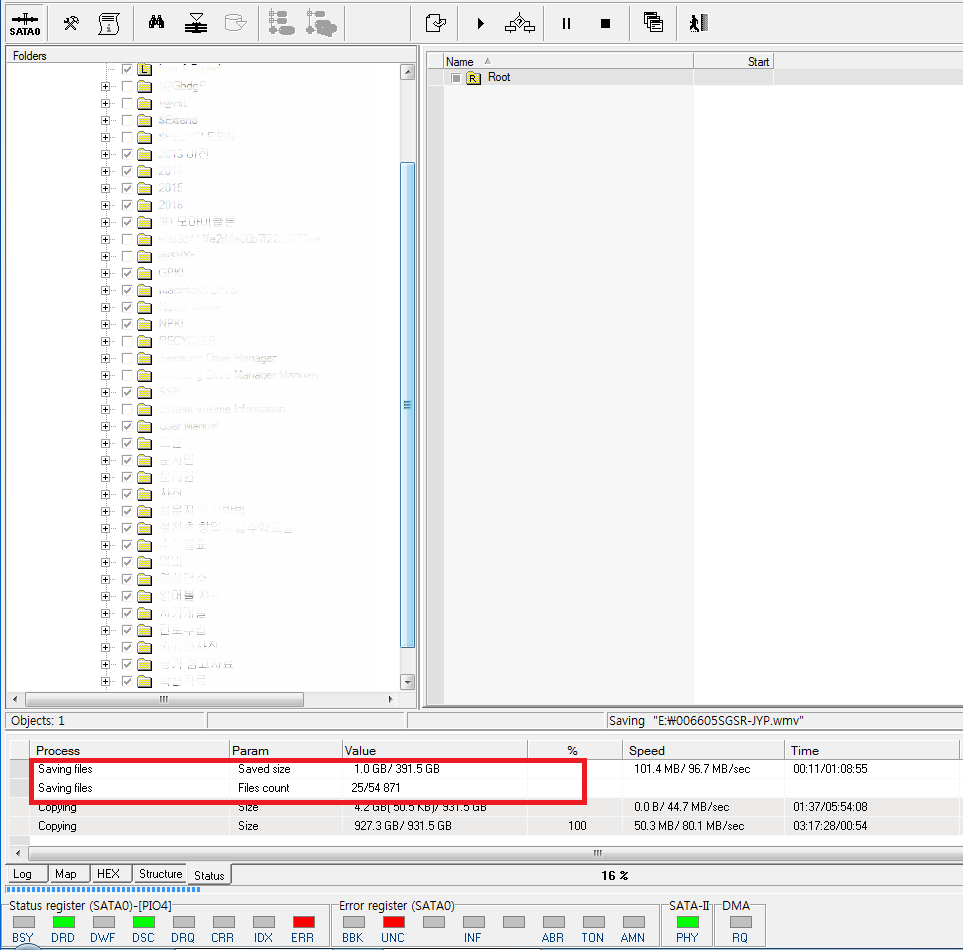
Task: Click the tree-with-cloud toolbar icon
Action: 321,23
